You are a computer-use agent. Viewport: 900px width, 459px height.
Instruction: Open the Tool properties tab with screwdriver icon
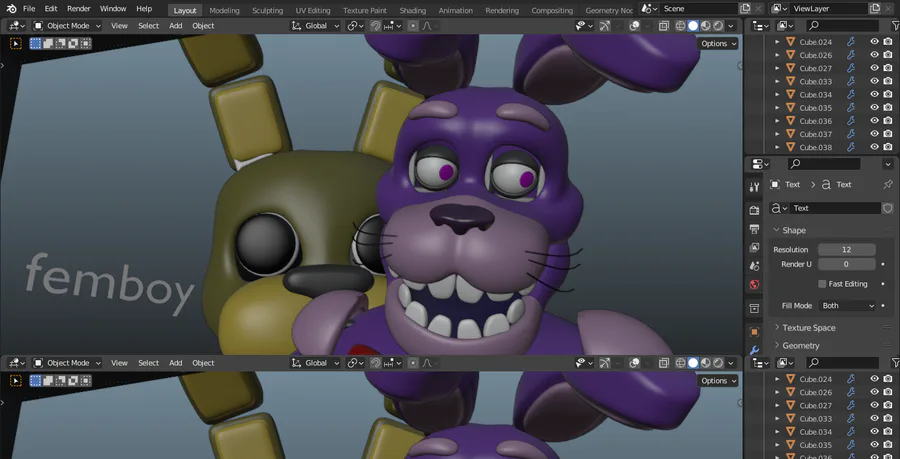click(754, 186)
